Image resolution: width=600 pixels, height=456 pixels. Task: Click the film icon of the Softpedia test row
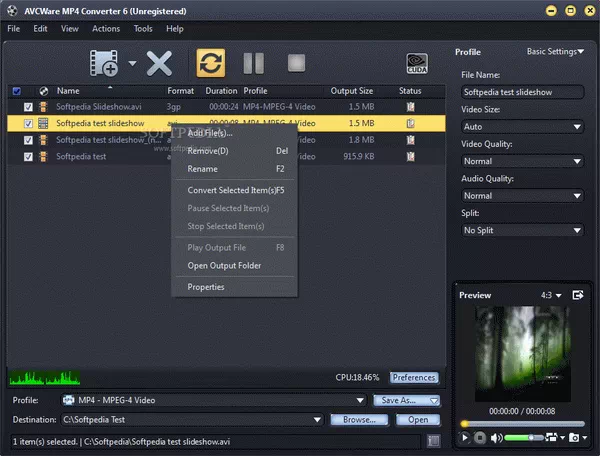pyautogui.click(x=43, y=156)
